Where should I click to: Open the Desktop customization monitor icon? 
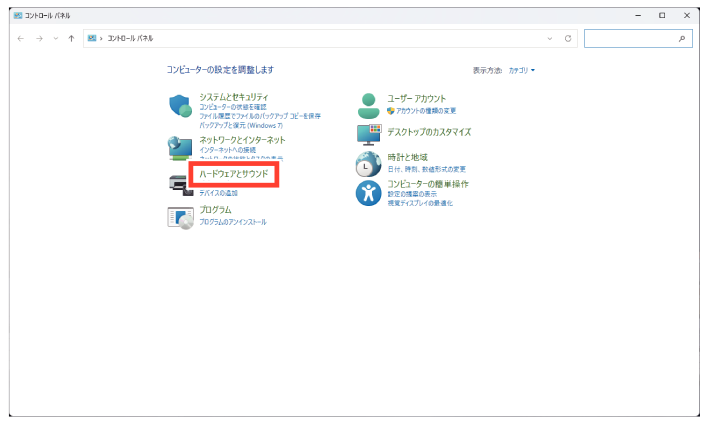(x=369, y=135)
